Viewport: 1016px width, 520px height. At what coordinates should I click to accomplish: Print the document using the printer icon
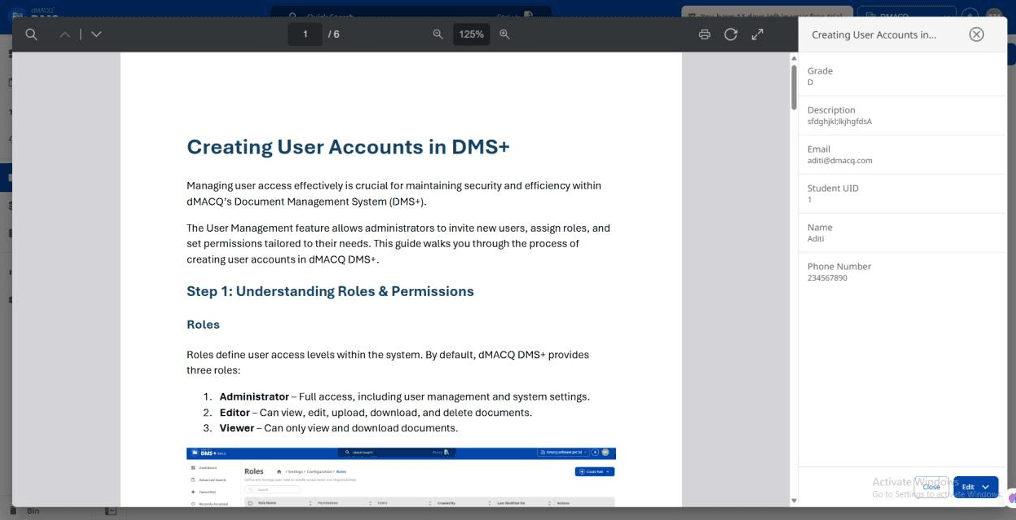click(705, 34)
